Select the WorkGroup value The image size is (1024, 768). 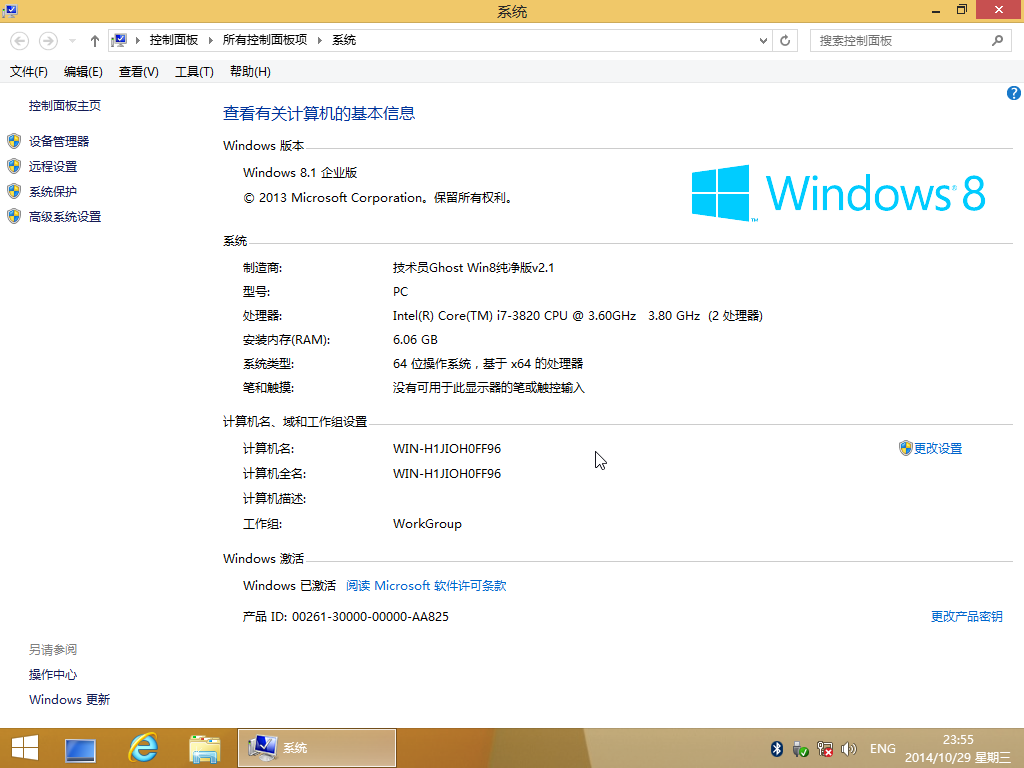pyautogui.click(x=427, y=524)
